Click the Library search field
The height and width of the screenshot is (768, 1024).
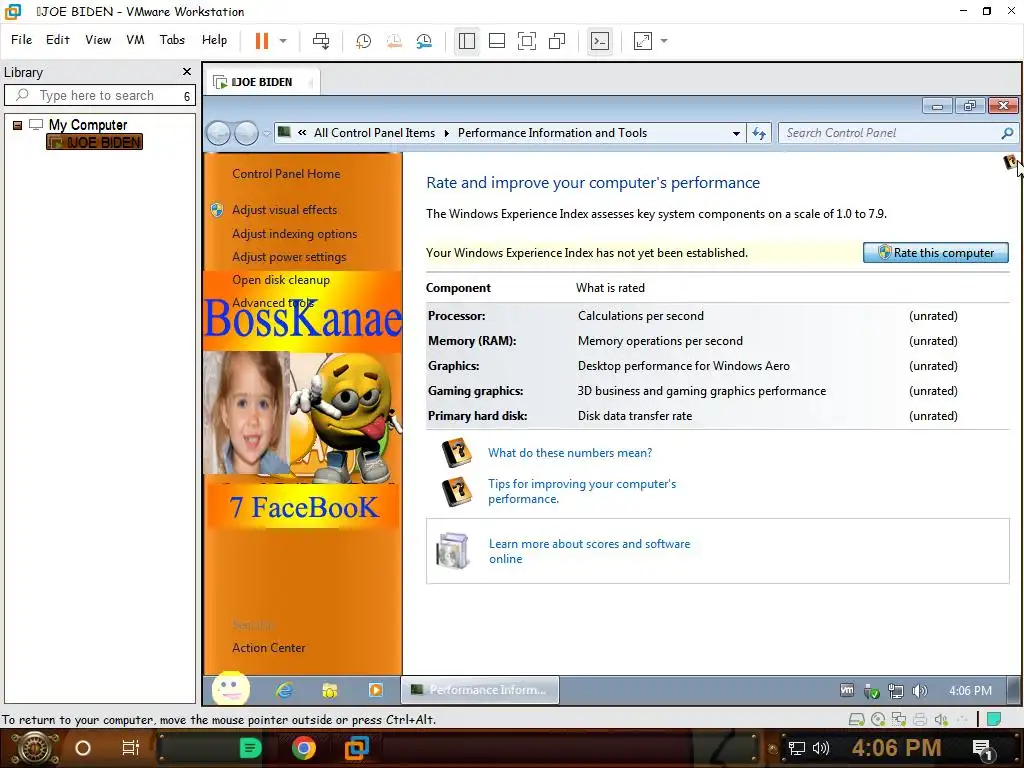pyautogui.click(x=100, y=95)
